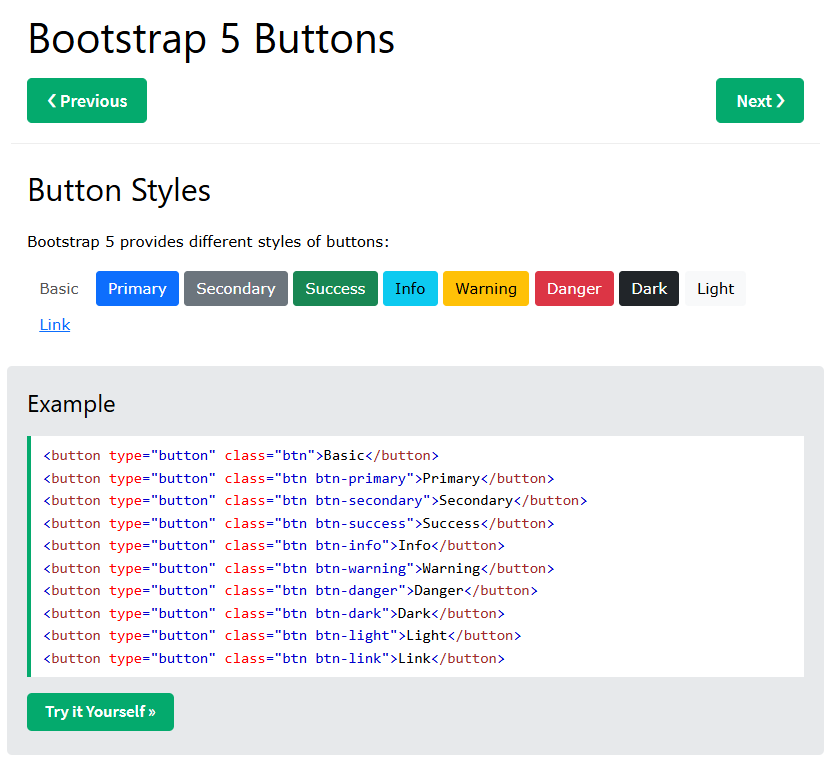This screenshot has height=767, width=829.
Task: Click the Example heading
Action: tap(71, 404)
